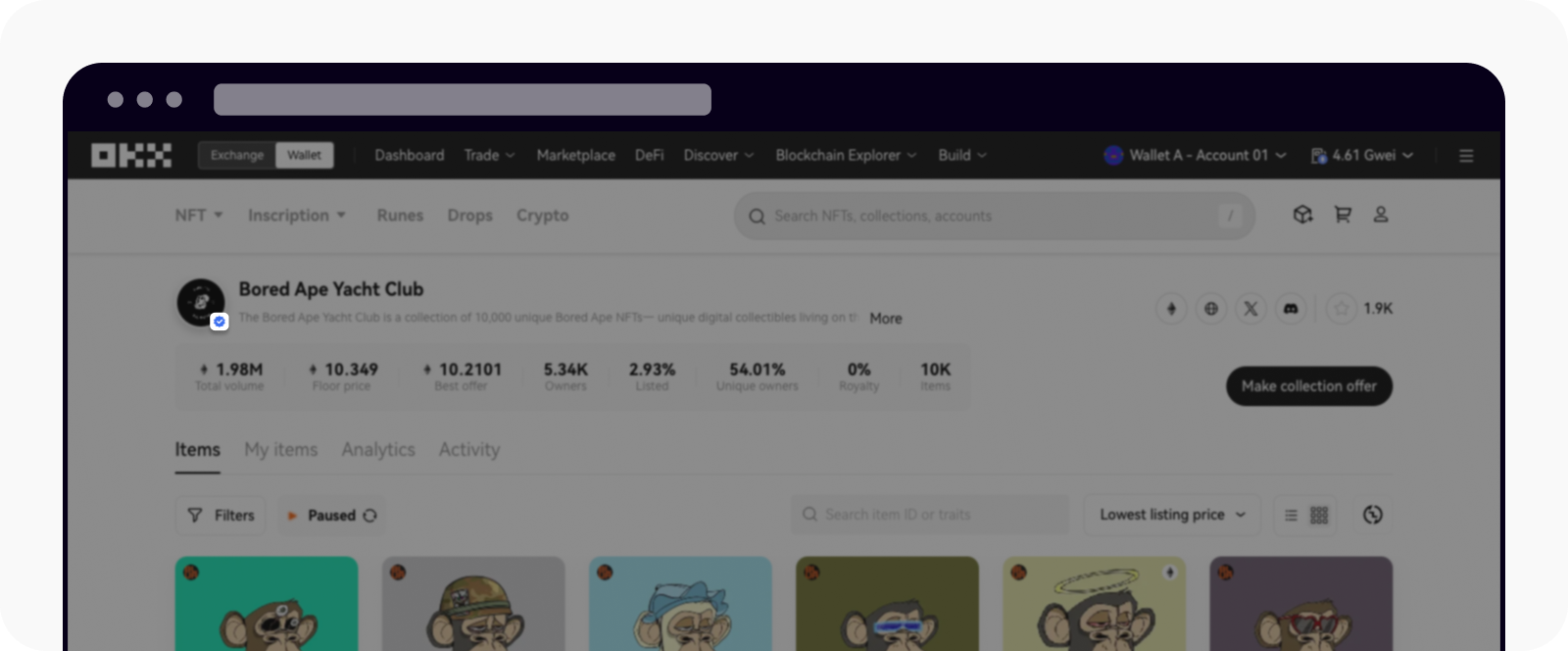Viewport: 1568px width, 651px height.
Task: Click the sweep/activity circular icon
Action: tap(1373, 515)
